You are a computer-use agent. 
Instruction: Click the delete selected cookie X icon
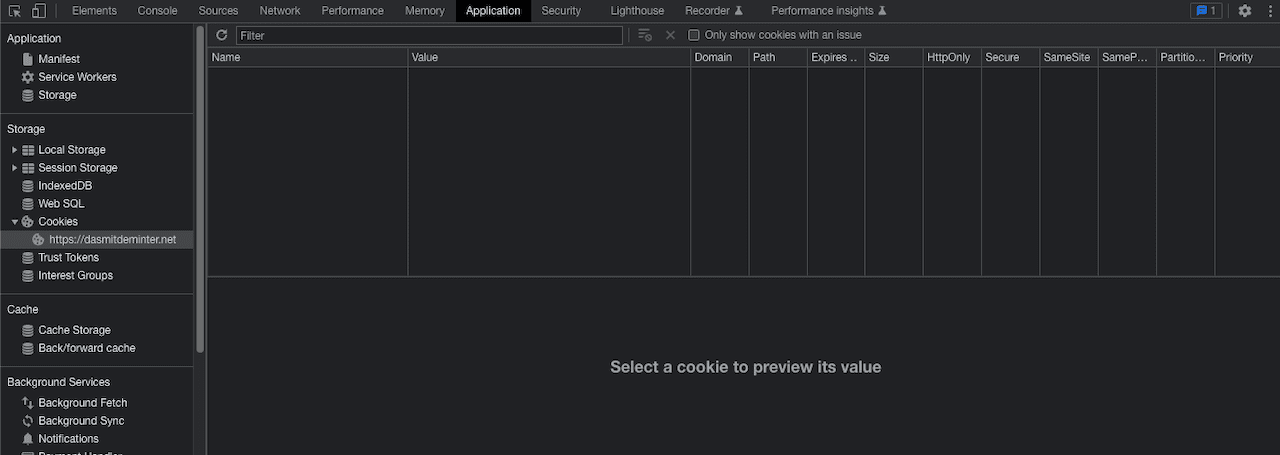click(x=670, y=35)
